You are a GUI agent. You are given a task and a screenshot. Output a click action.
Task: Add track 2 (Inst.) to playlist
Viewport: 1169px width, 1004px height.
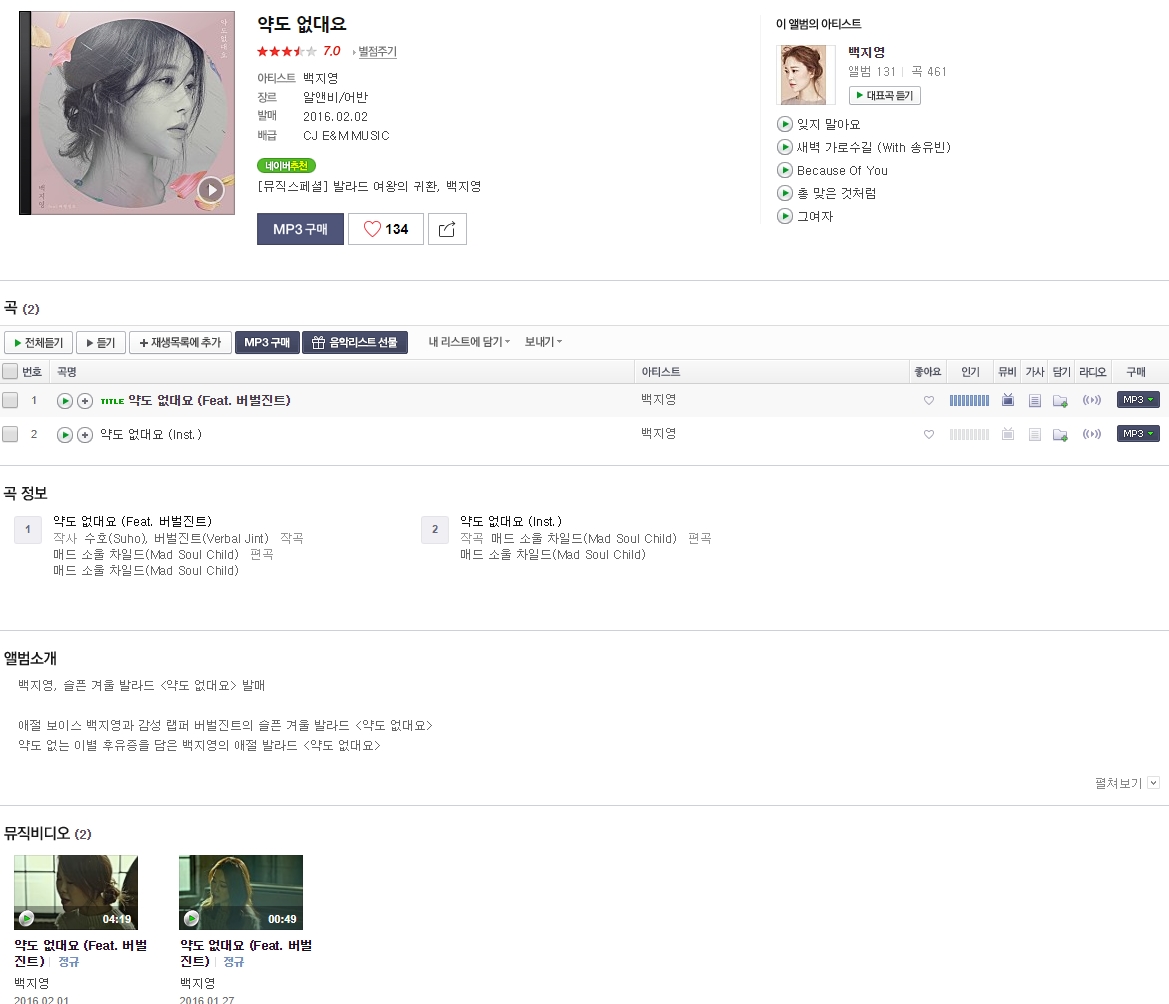[x=85, y=435]
